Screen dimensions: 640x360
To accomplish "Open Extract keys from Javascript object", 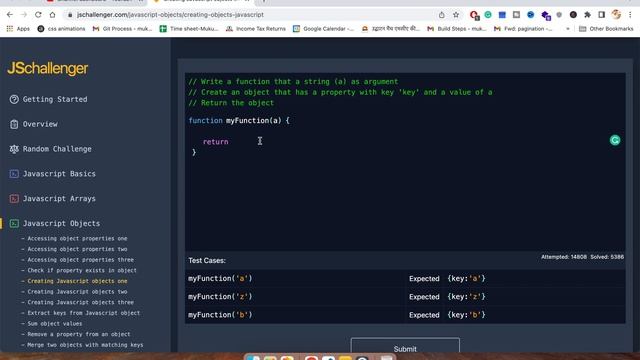I will (x=84, y=313).
